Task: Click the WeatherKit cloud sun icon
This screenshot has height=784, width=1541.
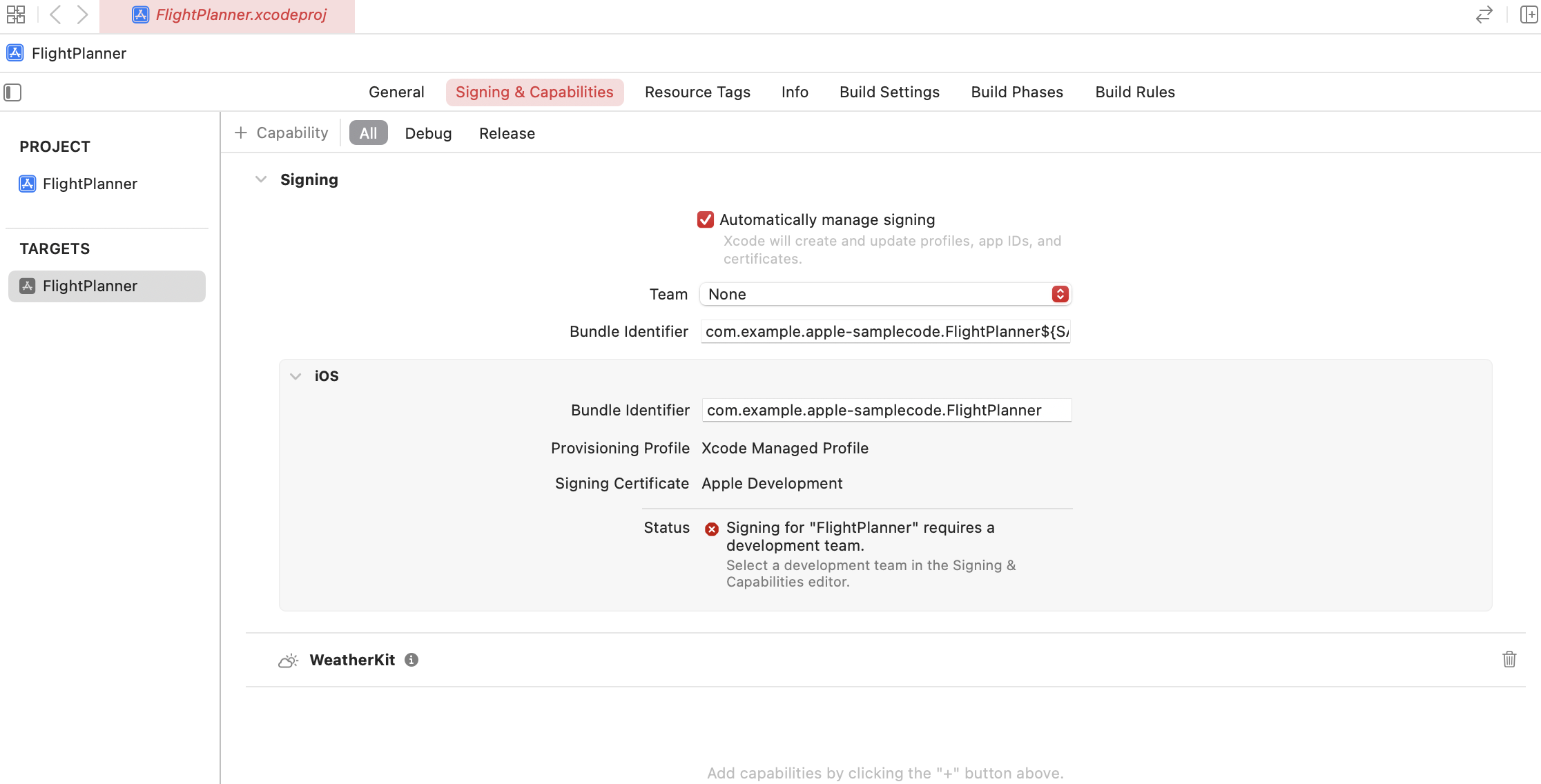Action: pyautogui.click(x=288, y=660)
